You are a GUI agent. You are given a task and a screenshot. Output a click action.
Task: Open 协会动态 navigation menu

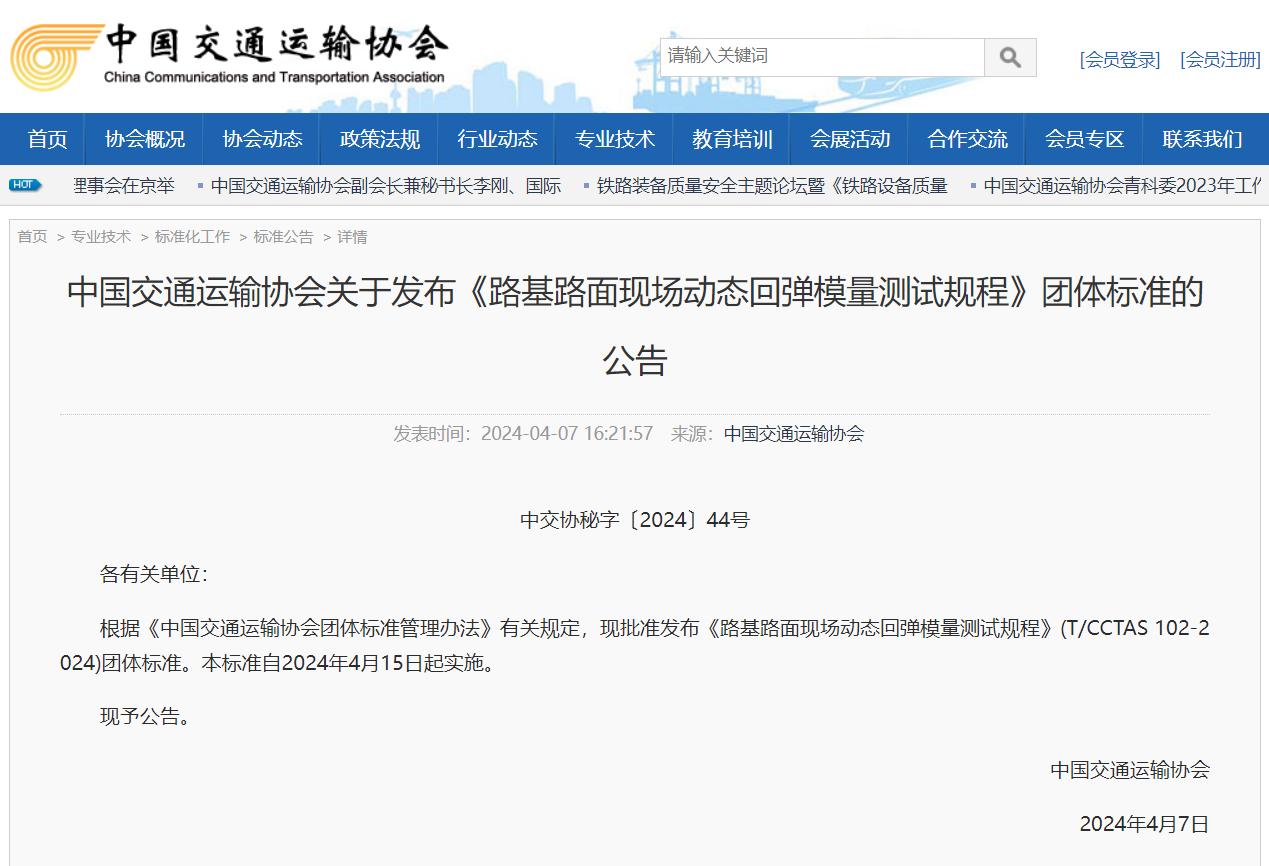pos(262,139)
